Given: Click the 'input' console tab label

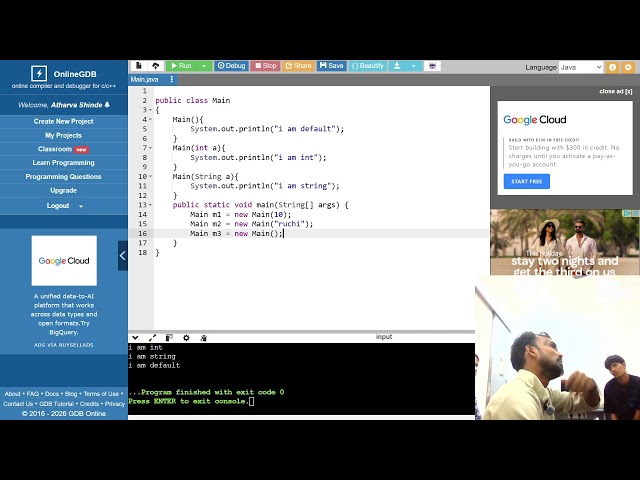Looking at the screenshot, I should pyautogui.click(x=384, y=337).
